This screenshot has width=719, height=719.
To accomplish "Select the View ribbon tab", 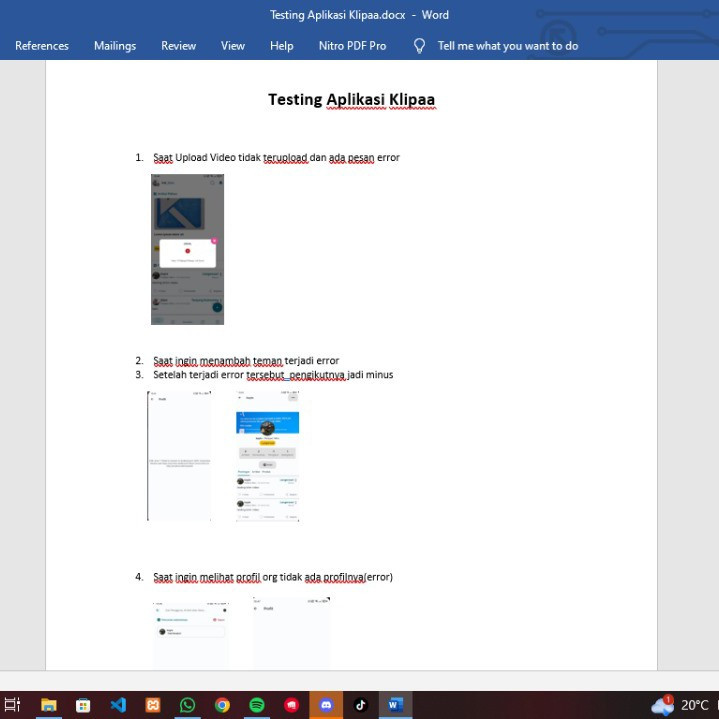I will [233, 46].
